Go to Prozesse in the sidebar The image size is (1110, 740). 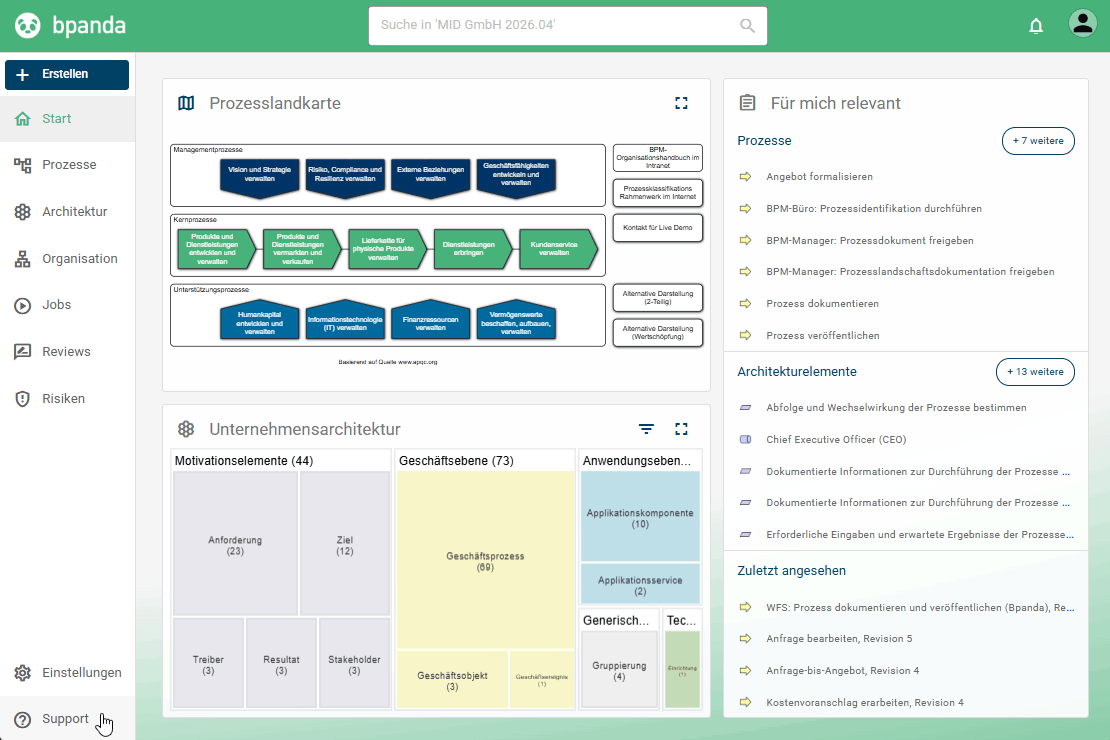67,165
